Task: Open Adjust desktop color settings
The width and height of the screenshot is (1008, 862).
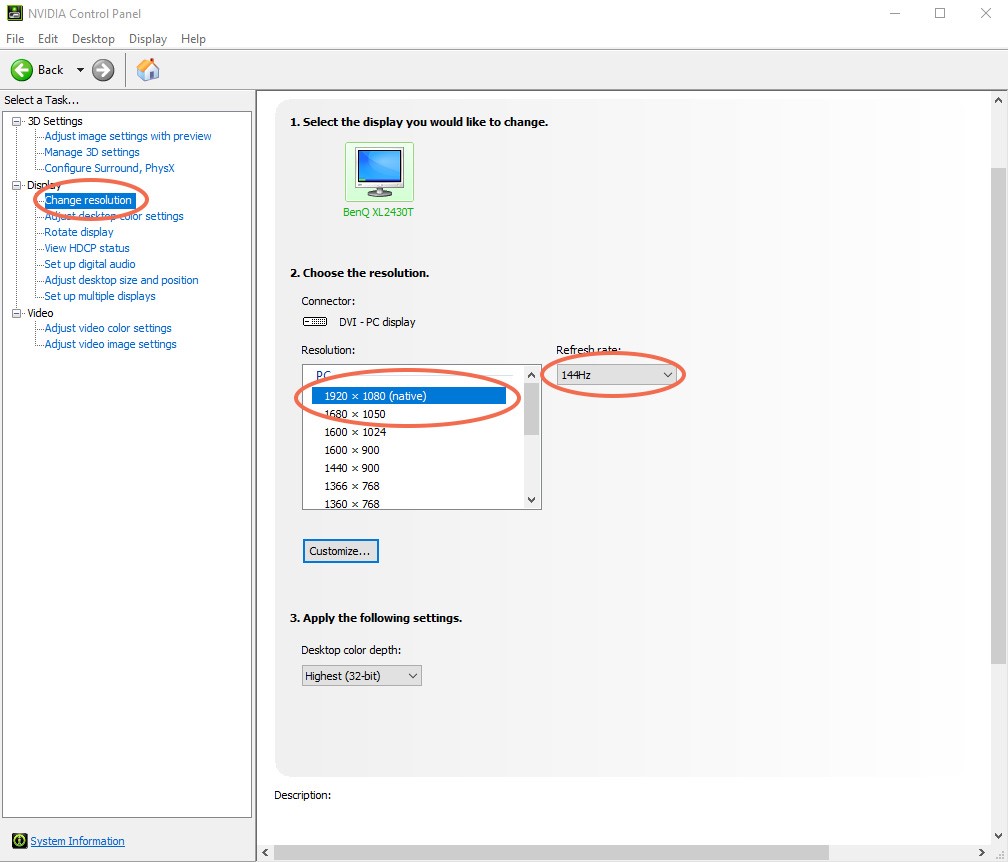Action: (x=114, y=216)
